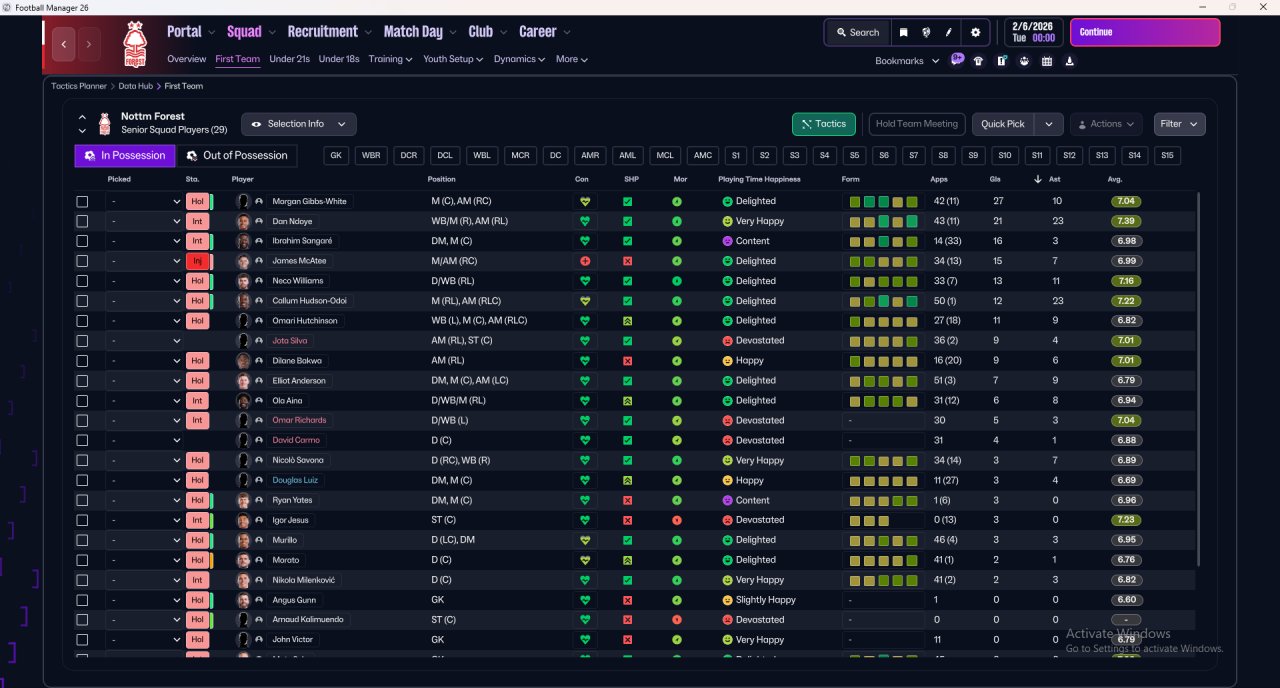This screenshot has height=688, width=1280.
Task: Click Hold Team Meeting
Action: [x=917, y=124]
